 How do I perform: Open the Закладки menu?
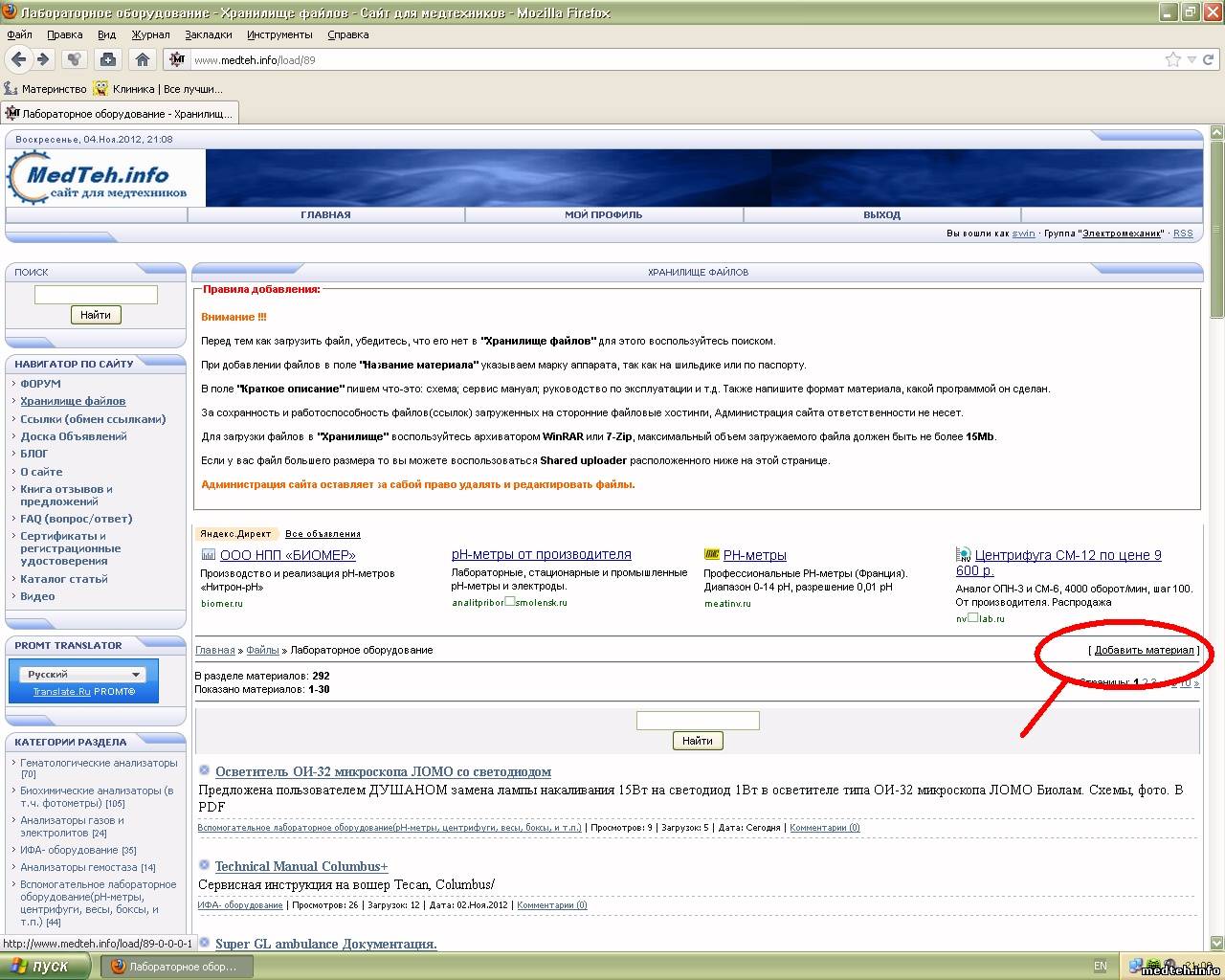[208, 34]
